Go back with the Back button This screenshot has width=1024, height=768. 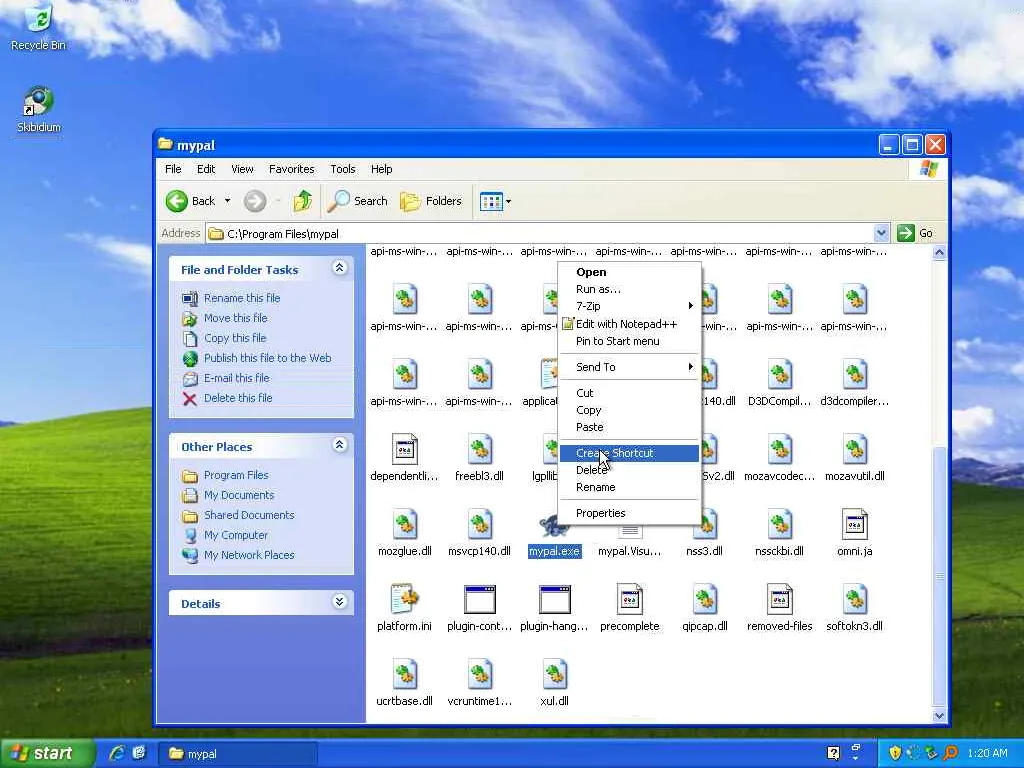pyautogui.click(x=190, y=201)
